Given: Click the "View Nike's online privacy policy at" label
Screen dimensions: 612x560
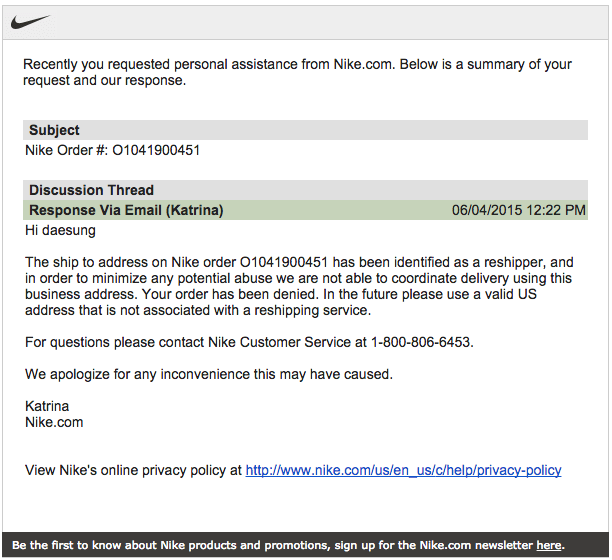Looking at the screenshot, I should point(133,470).
